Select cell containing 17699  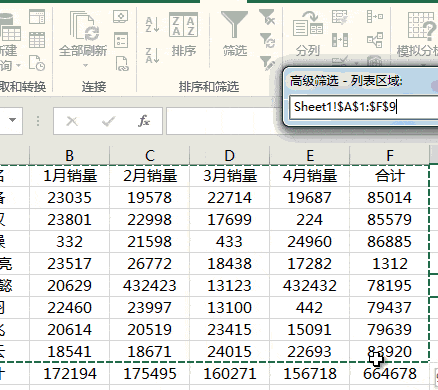click(229, 220)
